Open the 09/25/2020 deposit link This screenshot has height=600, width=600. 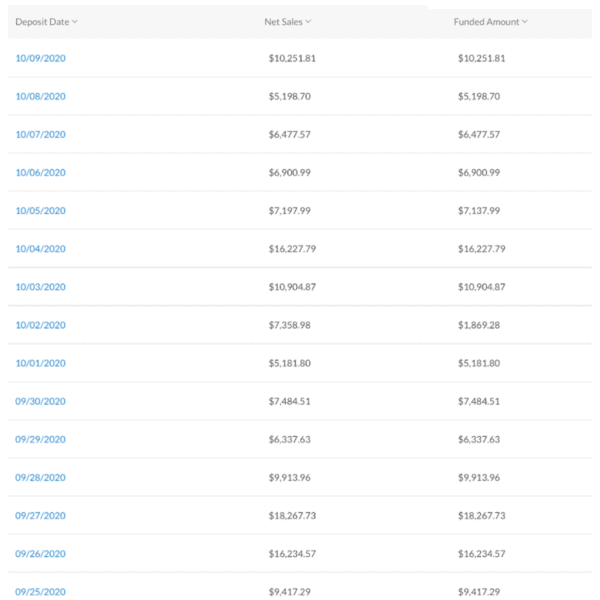41,592
